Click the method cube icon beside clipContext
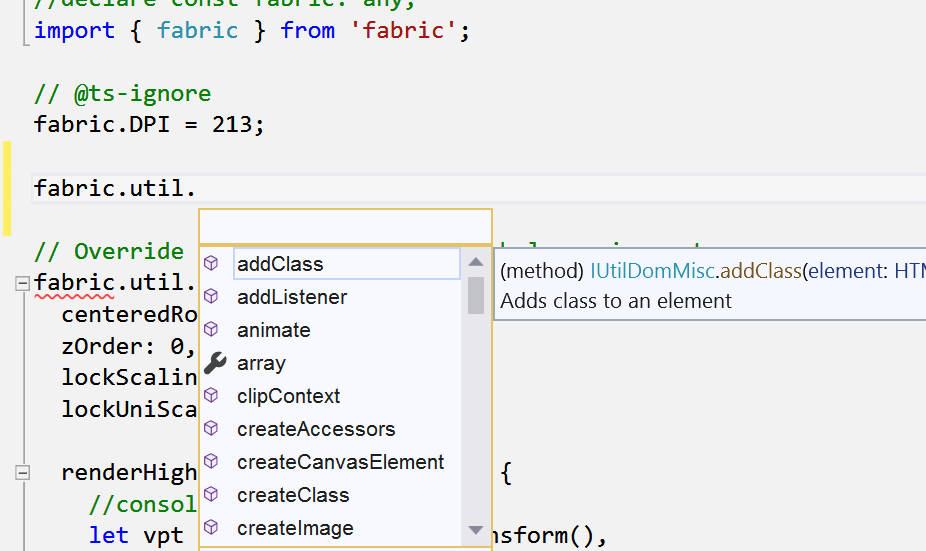 click(211, 396)
